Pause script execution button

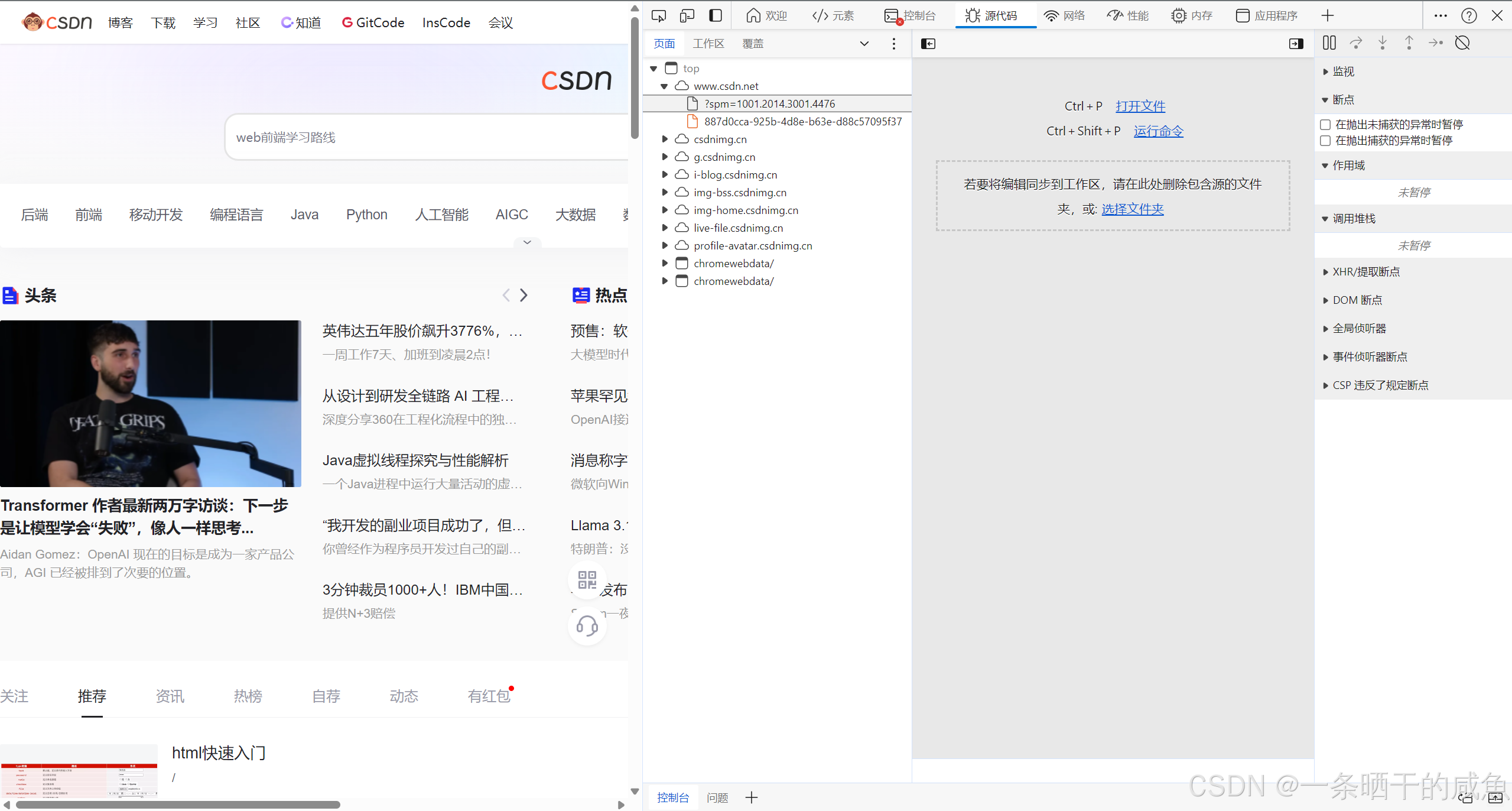(x=1329, y=43)
